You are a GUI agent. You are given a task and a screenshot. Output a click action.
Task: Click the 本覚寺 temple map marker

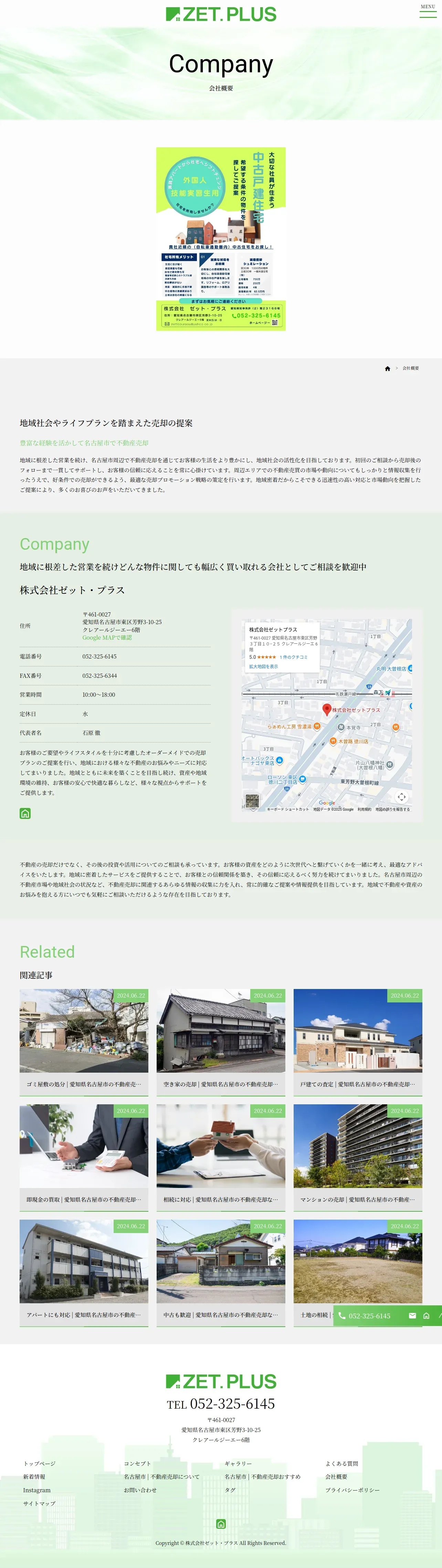point(341,727)
